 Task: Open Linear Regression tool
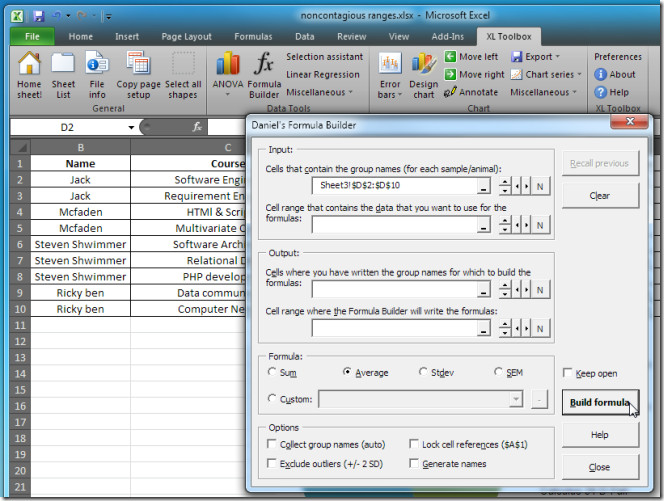[x=323, y=74]
